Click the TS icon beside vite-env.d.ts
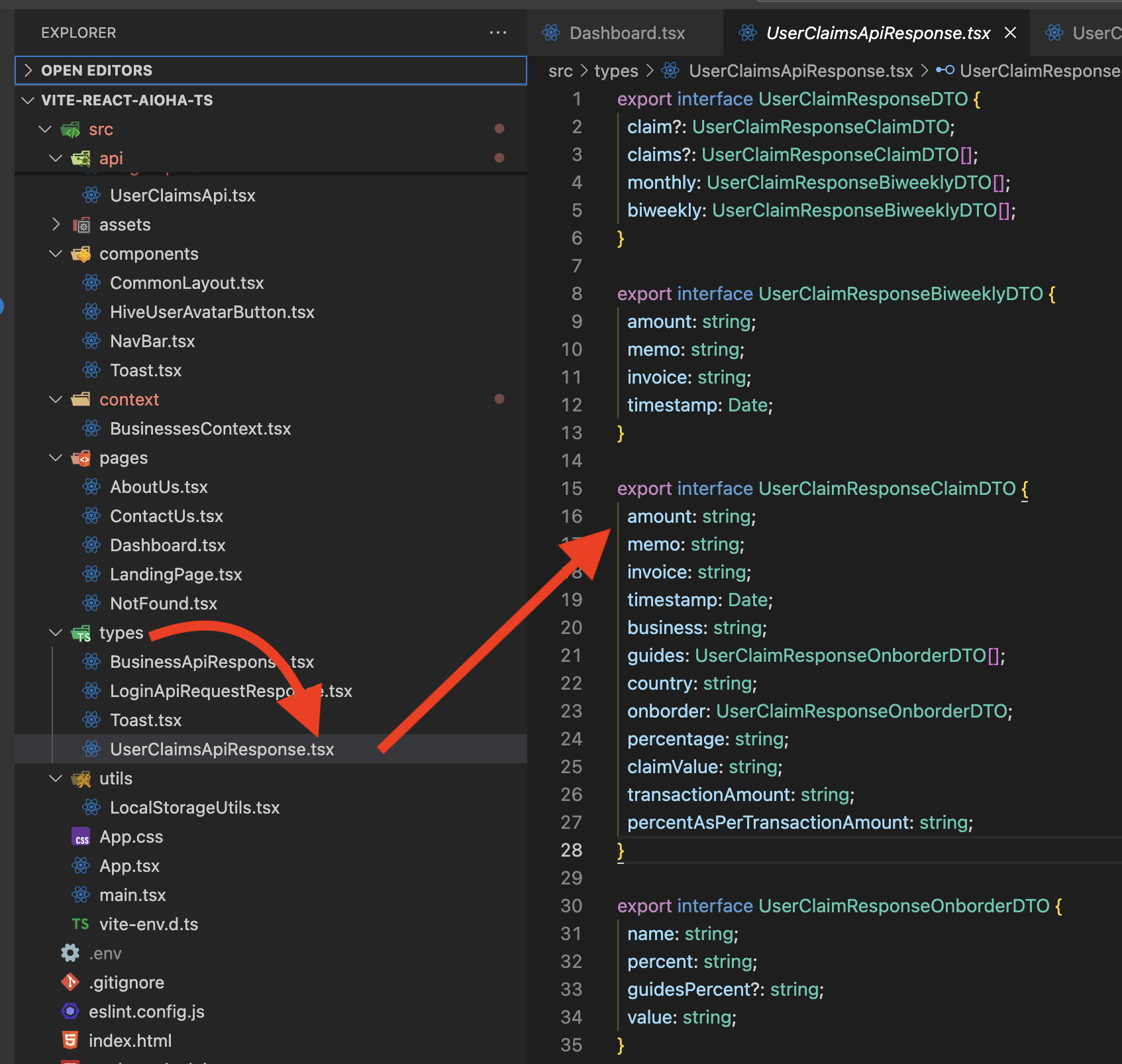 pyautogui.click(x=81, y=924)
